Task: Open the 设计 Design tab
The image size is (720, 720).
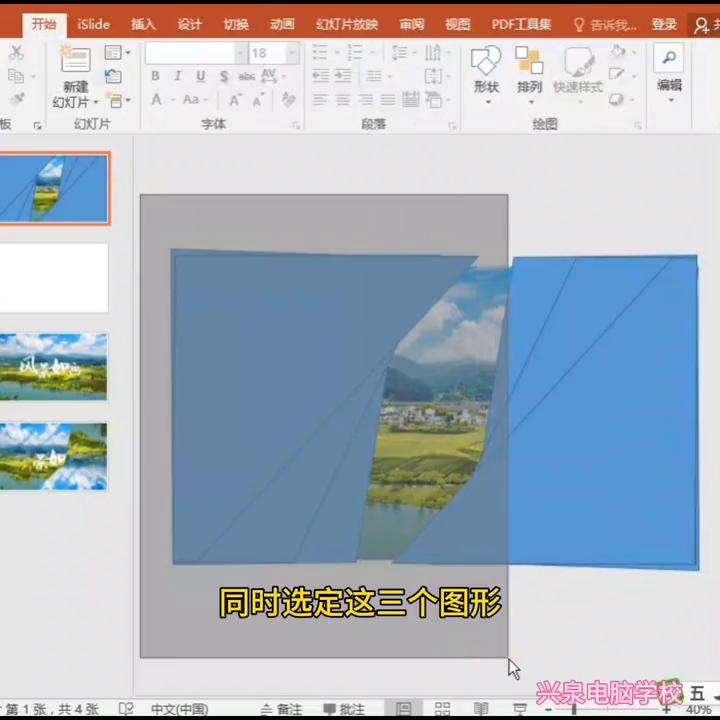Action: pos(190,24)
